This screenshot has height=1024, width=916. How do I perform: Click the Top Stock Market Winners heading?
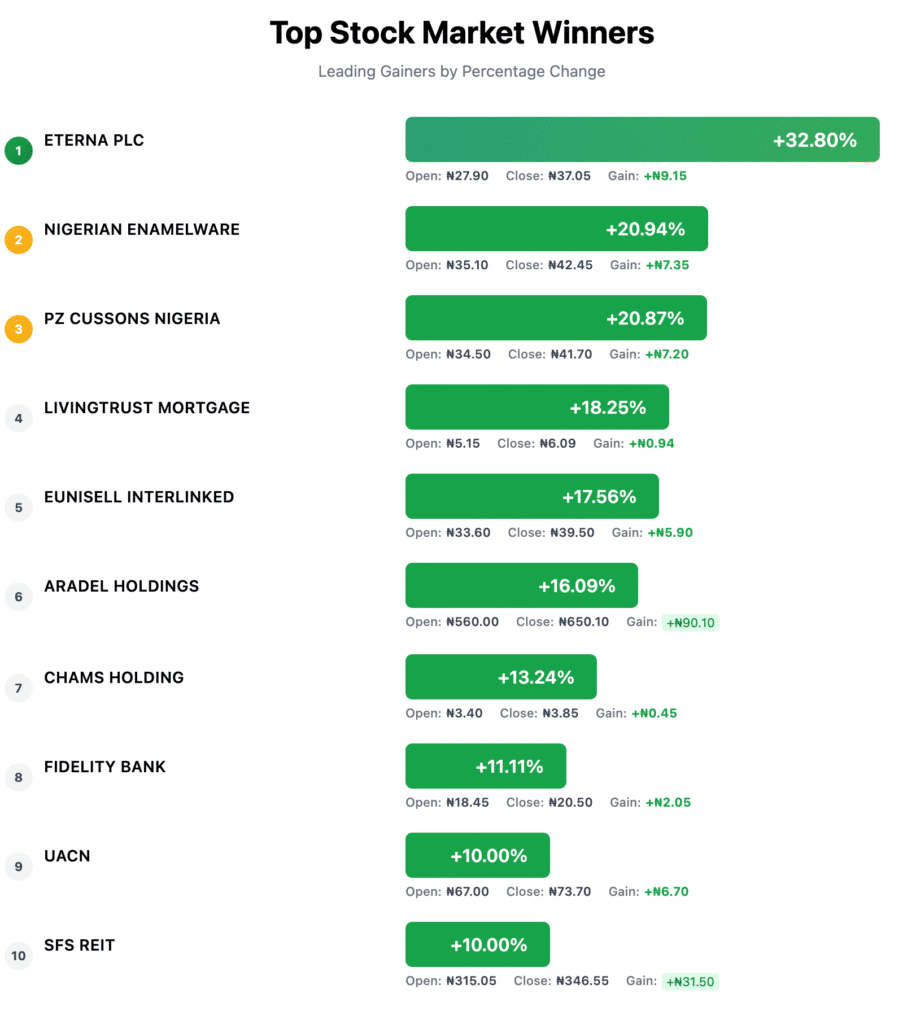pyautogui.click(x=462, y=33)
